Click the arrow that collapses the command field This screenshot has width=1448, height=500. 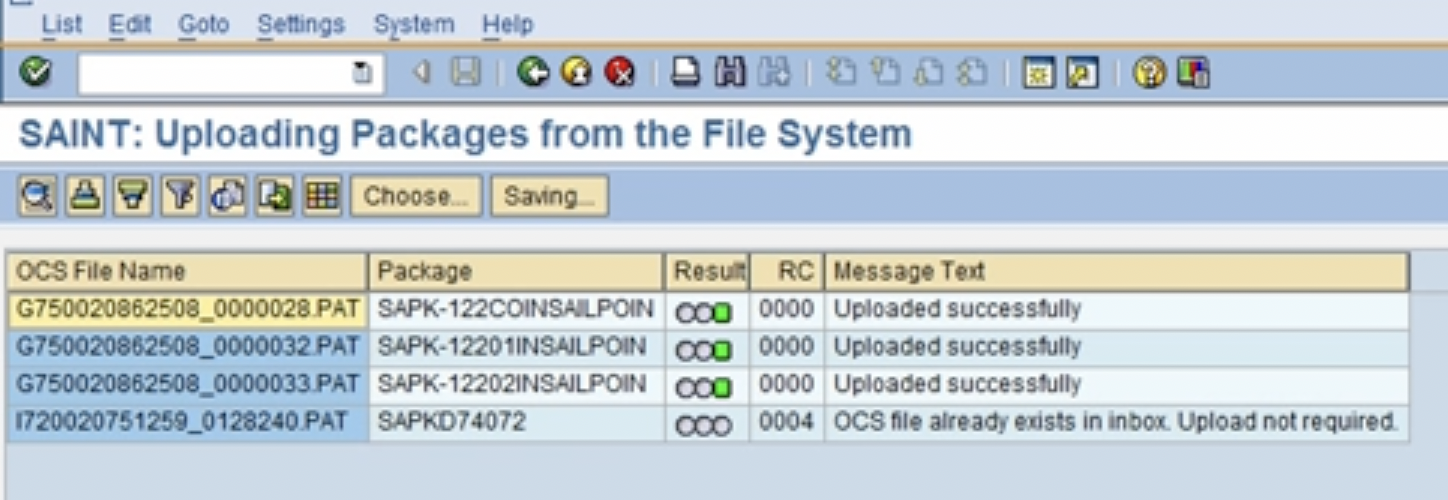coord(422,73)
